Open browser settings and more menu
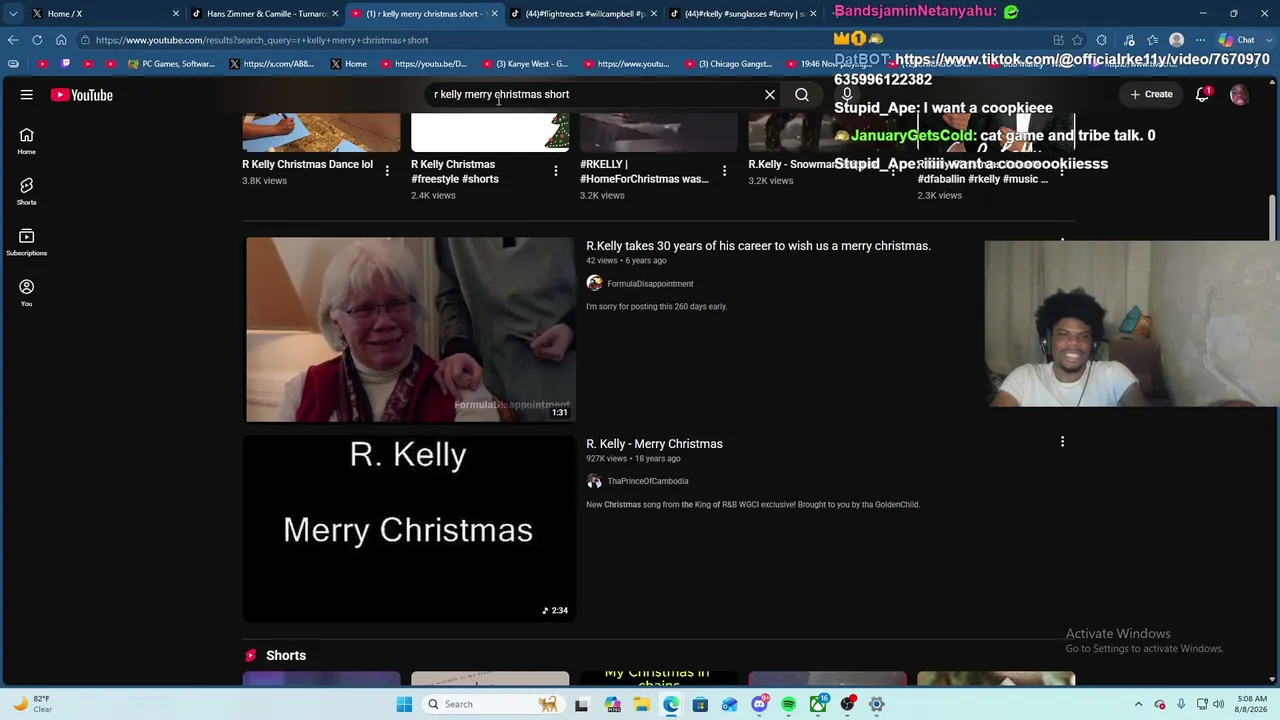Image resolution: width=1280 pixels, height=720 pixels. tap(1201, 40)
